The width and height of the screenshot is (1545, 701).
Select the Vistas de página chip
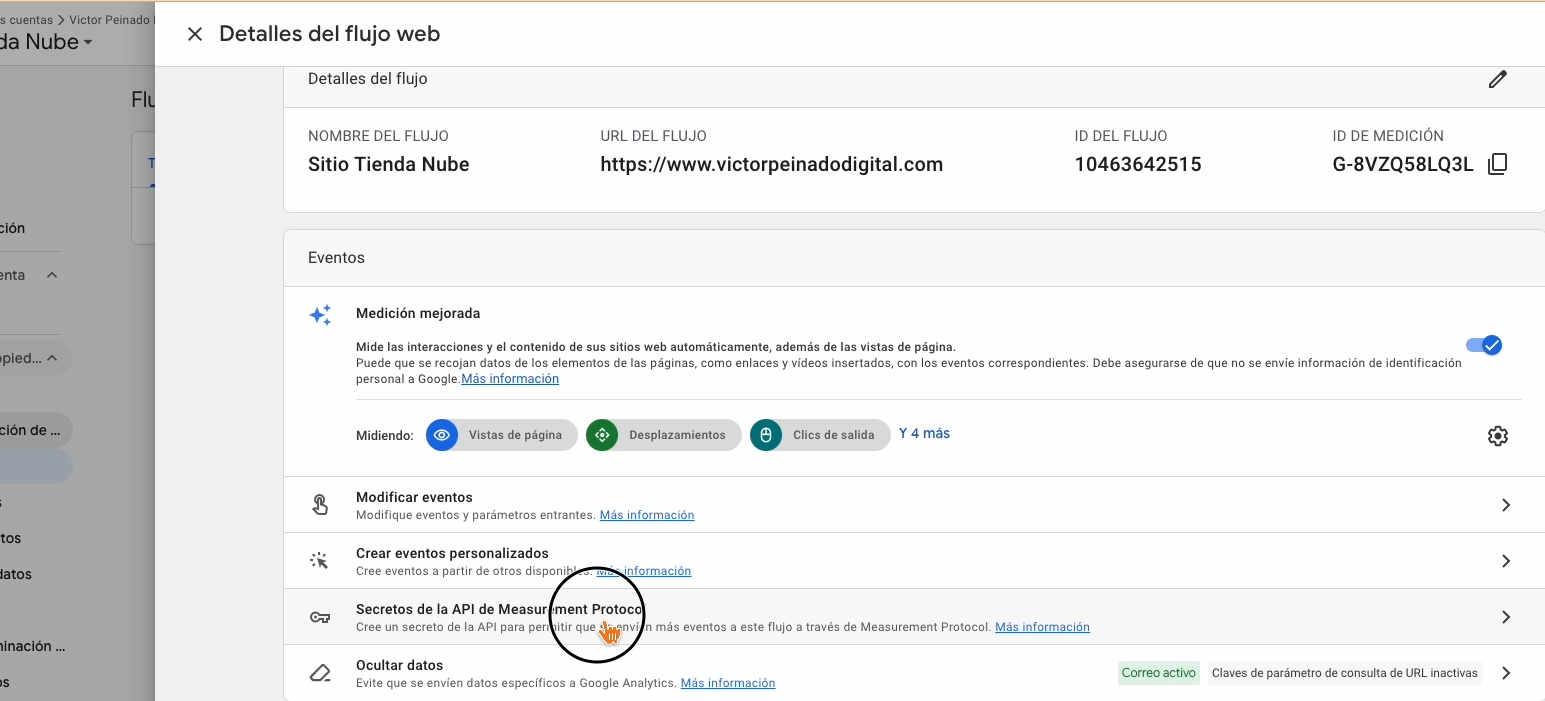(501, 435)
